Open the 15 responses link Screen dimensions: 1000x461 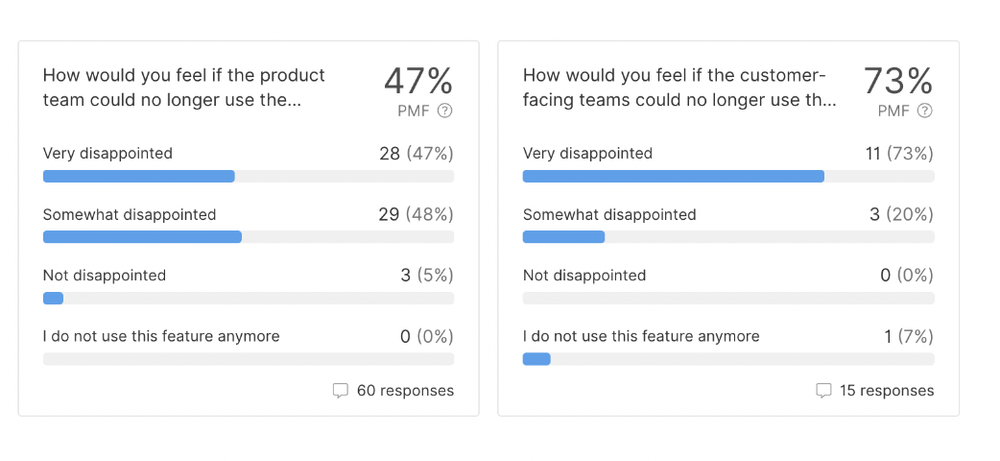pos(887,391)
